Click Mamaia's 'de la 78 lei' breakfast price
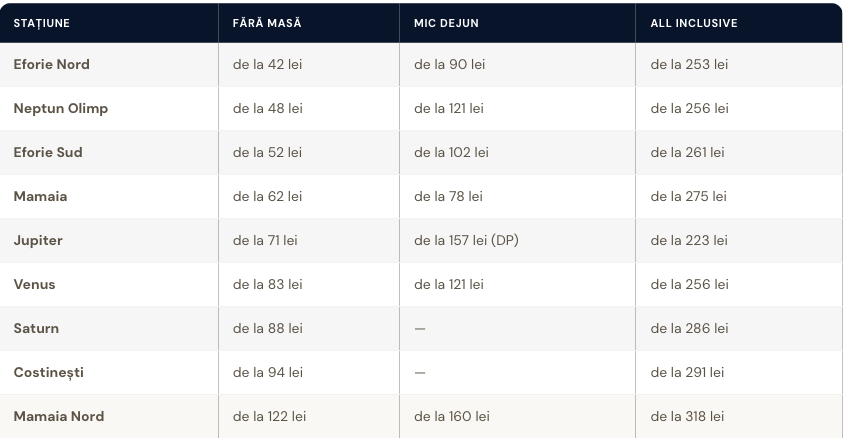Image resolution: width=845 pixels, height=443 pixels. click(x=448, y=196)
